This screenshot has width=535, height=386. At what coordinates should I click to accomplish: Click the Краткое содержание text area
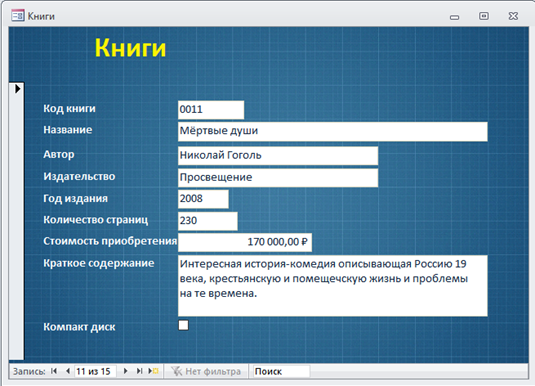tap(333, 286)
